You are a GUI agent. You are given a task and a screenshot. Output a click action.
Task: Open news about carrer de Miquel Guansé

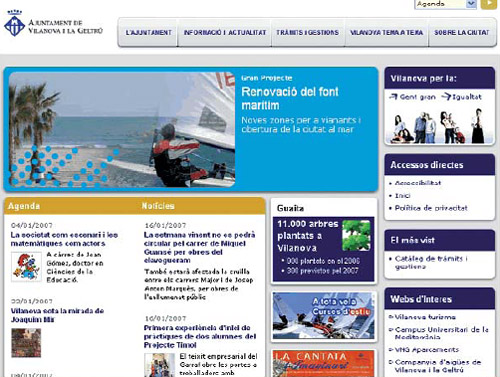pyautogui.click(x=199, y=248)
